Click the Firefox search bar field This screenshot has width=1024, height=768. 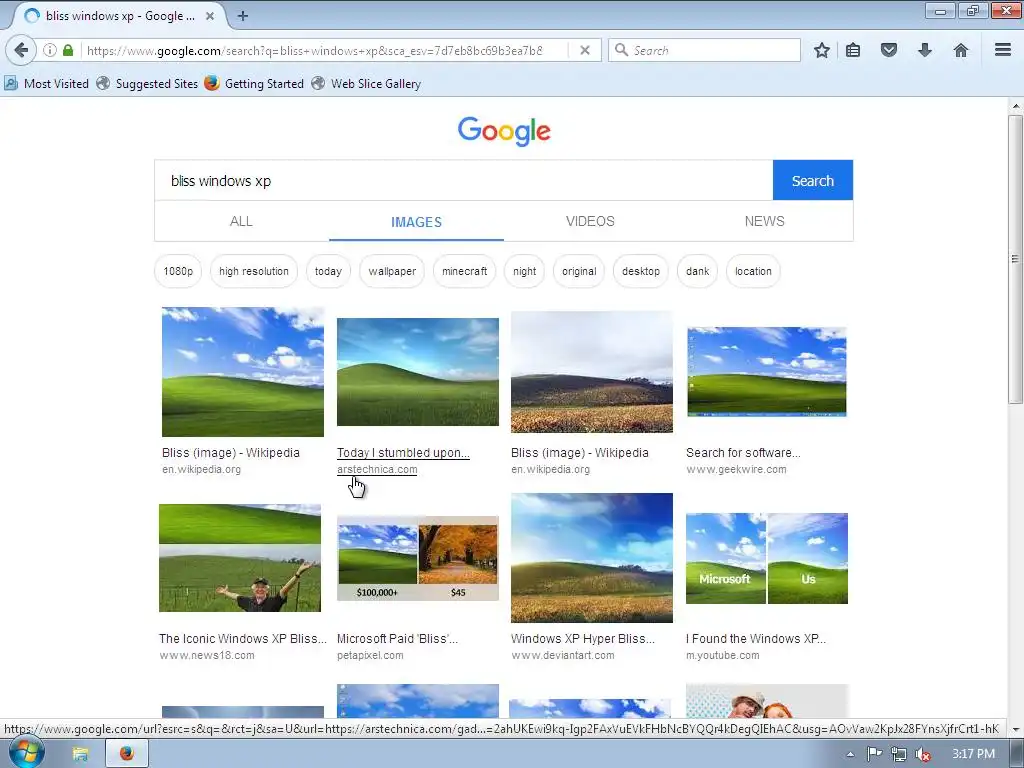[x=704, y=50]
